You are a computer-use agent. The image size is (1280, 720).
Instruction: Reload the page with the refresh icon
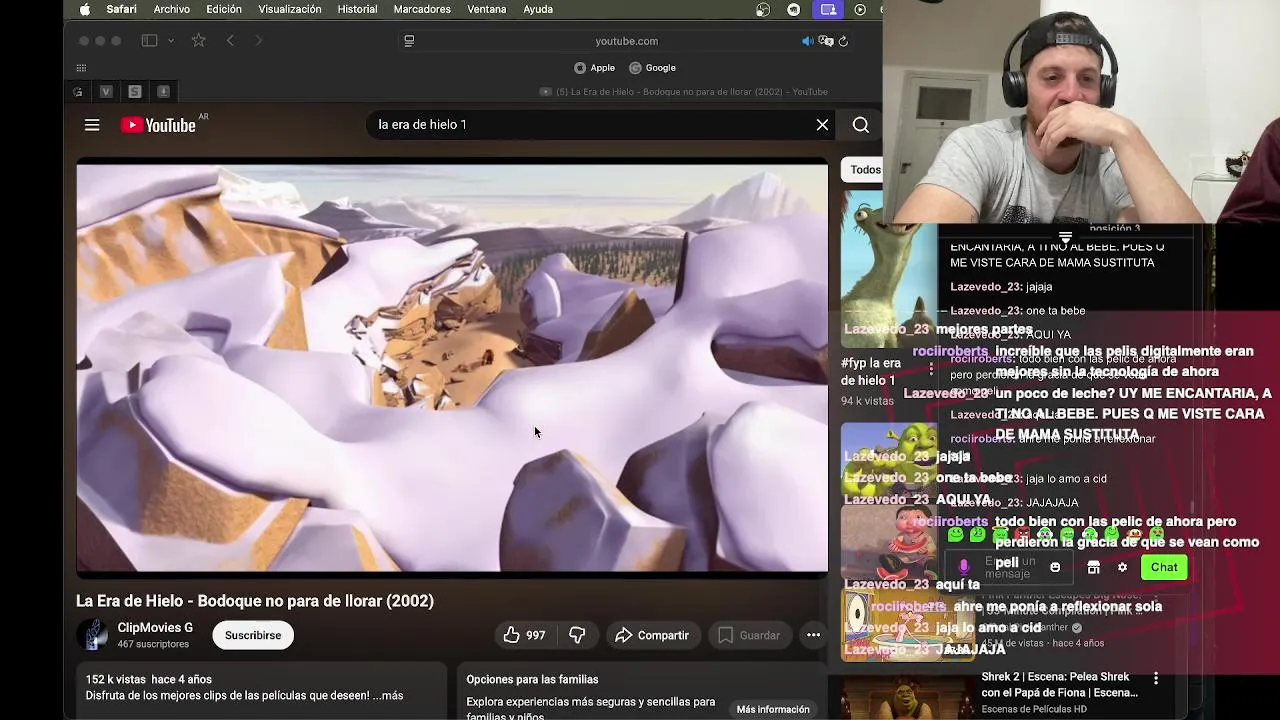point(844,41)
